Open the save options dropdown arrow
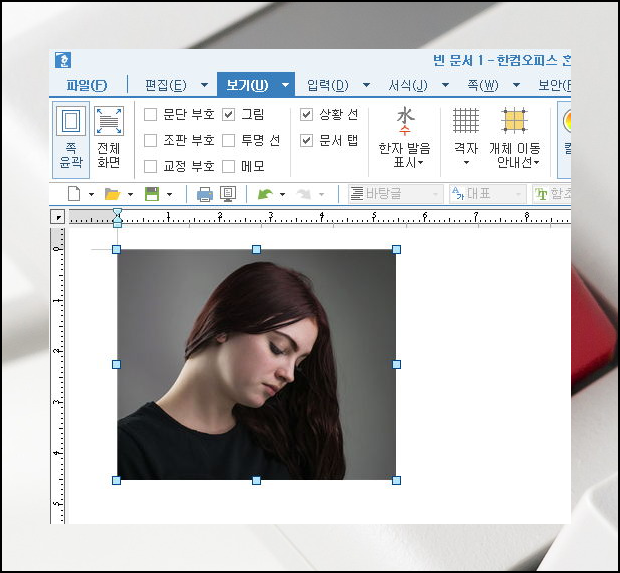Image resolution: width=620 pixels, height=573 pixels. pos(169,195)
